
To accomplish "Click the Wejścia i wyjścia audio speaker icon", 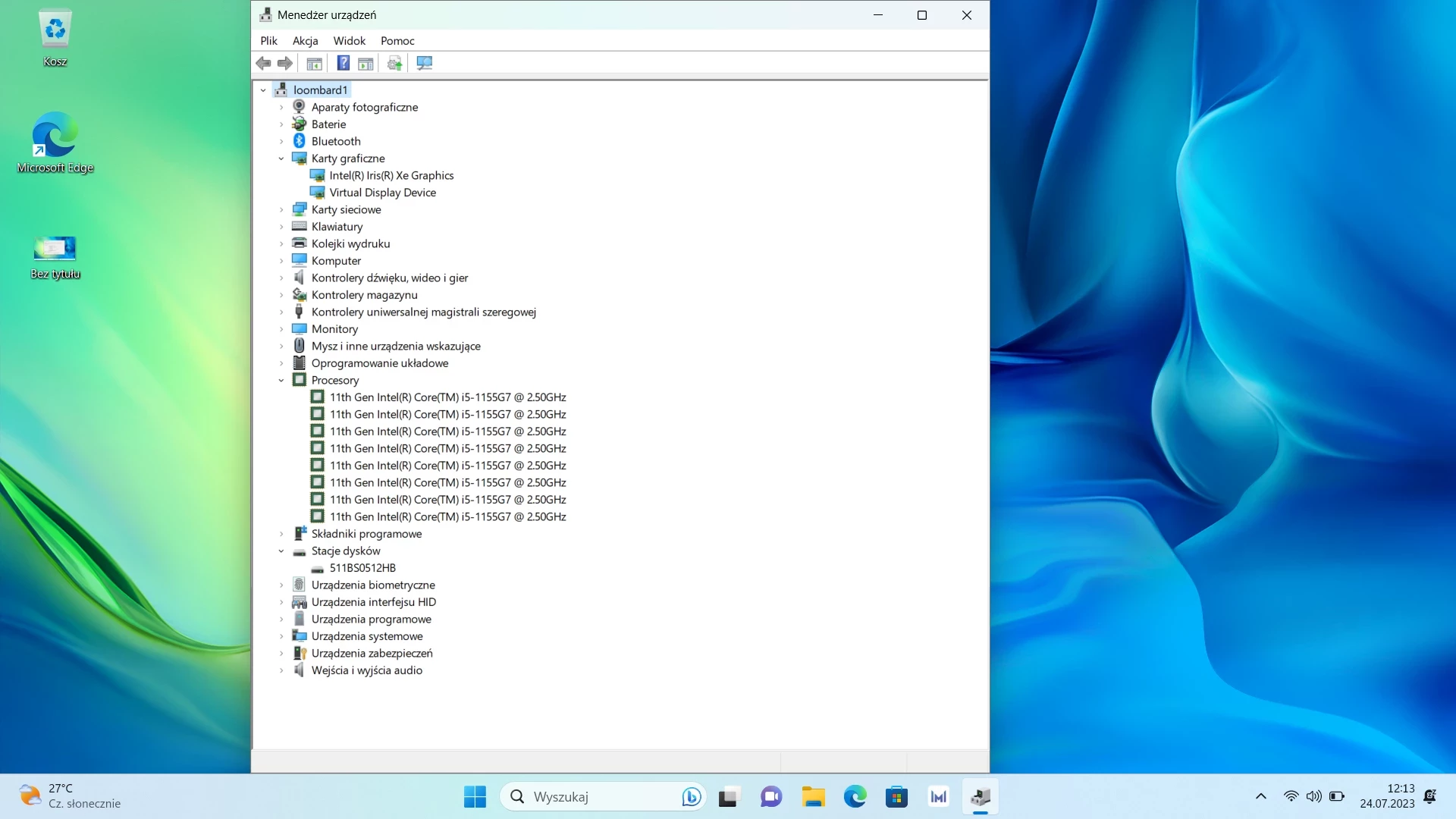I will pyautogui.click(x=299, y=670).
